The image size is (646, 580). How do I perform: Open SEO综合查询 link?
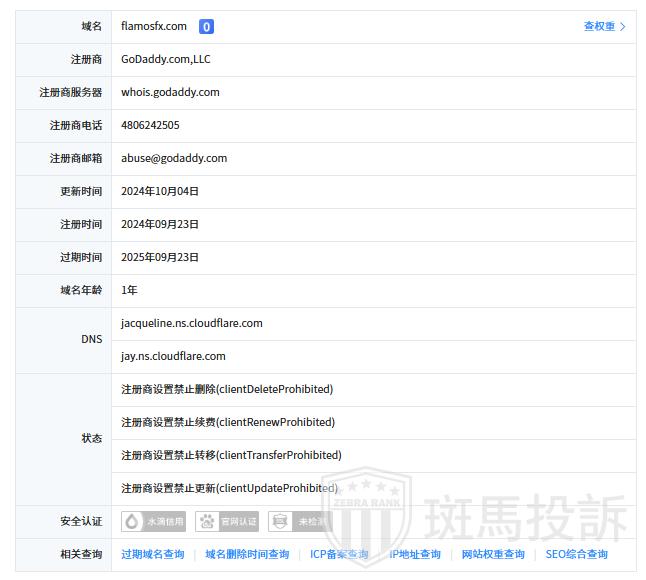[x=576, y=555]
